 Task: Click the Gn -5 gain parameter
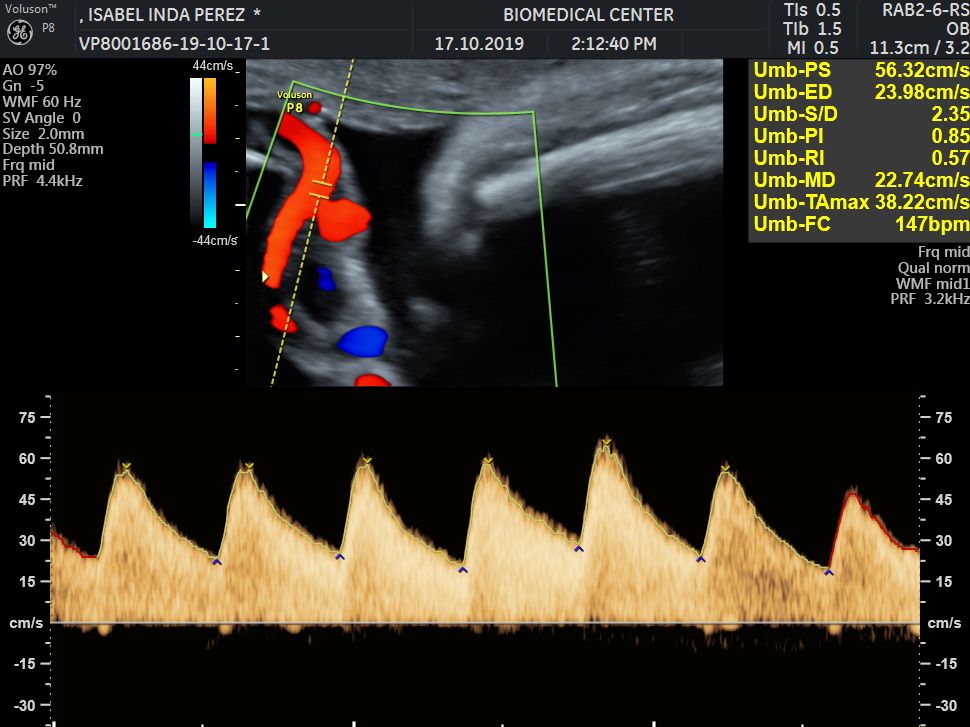coord(24,86)
